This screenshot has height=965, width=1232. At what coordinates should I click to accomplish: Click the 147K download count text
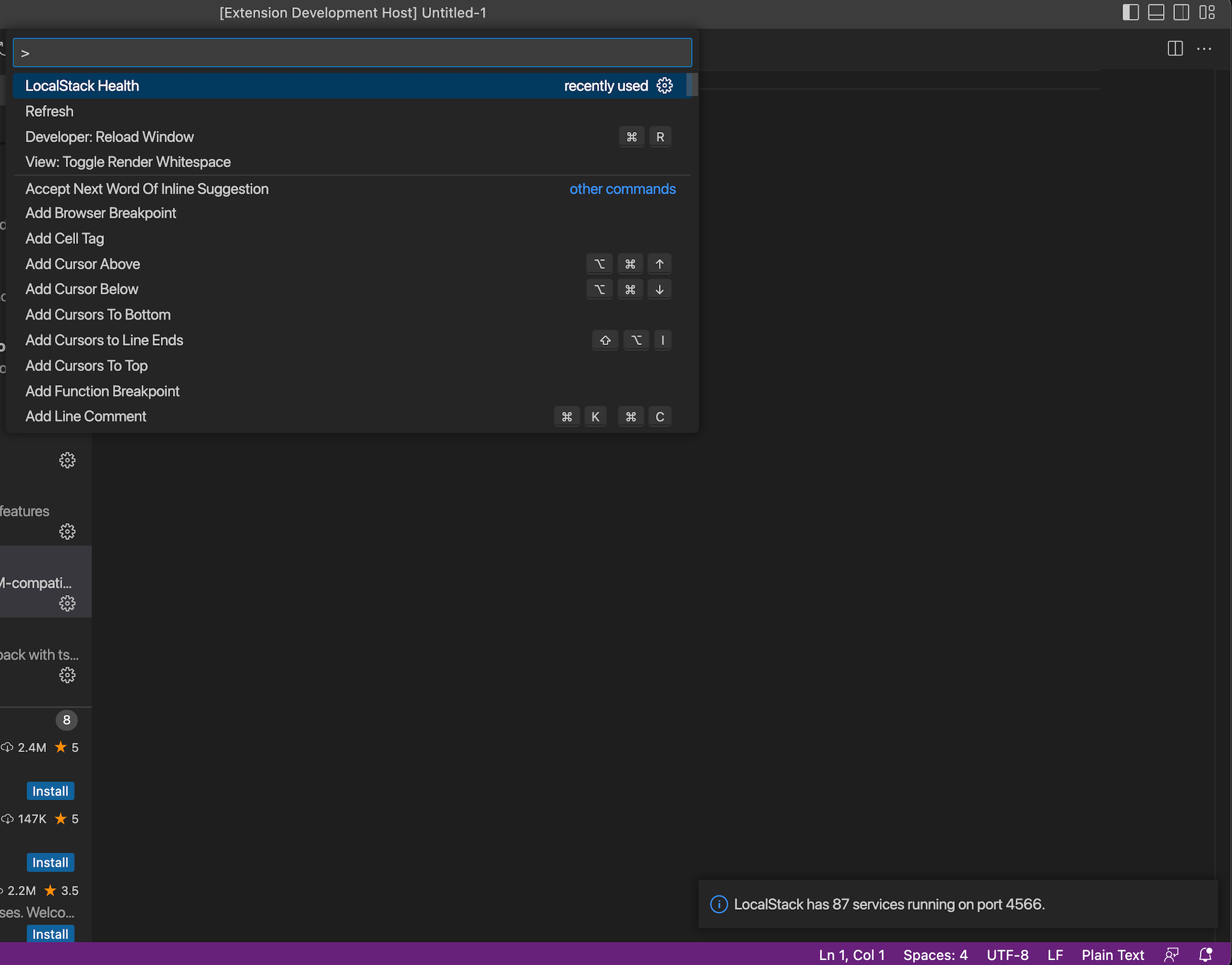pos(32,819)
